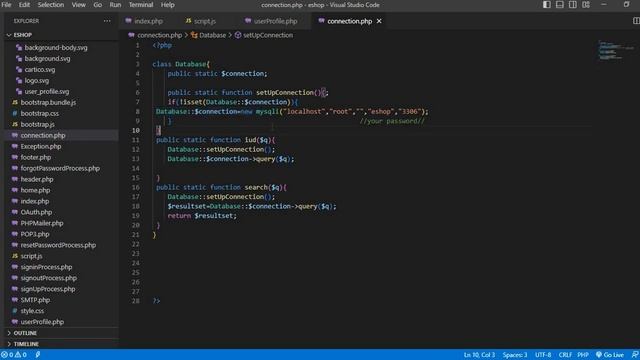Open signoutProcess.php file
Viewport: 640px width, 360px height.
coord(49,278)
